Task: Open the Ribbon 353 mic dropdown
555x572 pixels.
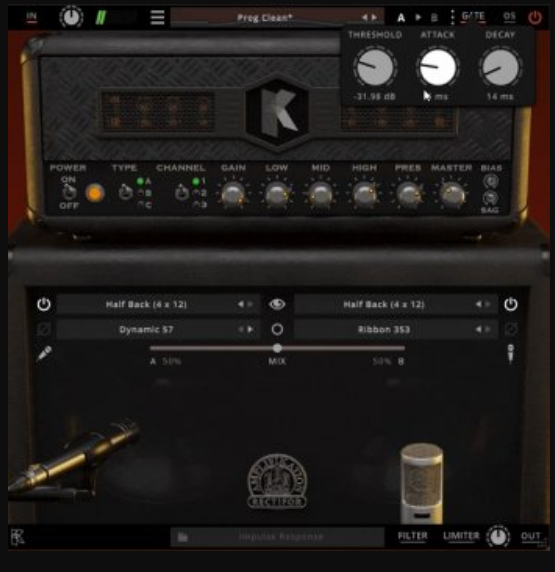Action: 384,329
